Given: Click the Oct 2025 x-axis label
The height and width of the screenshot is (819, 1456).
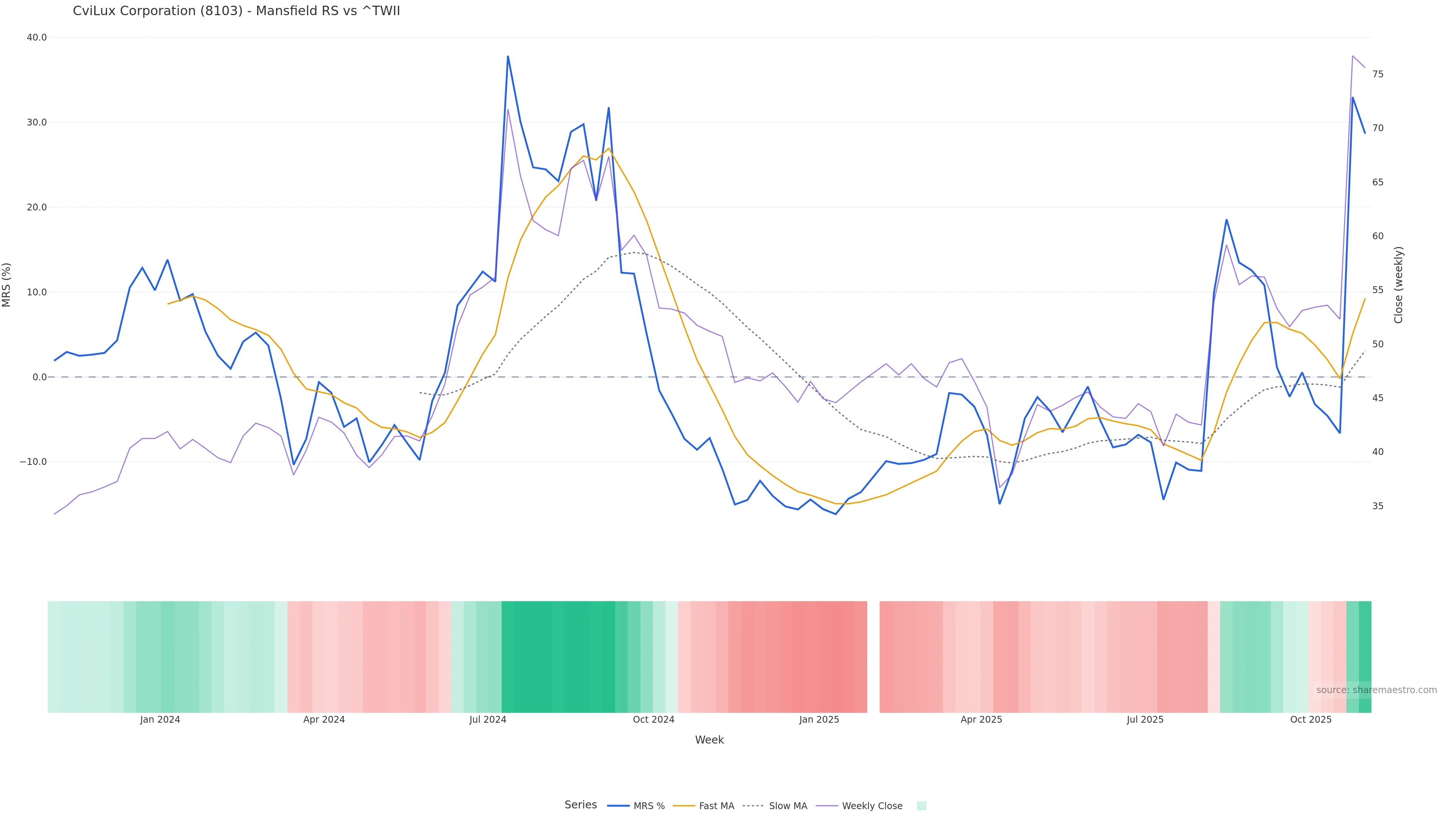Looking at the screenshot, I should click(1311, 720).
